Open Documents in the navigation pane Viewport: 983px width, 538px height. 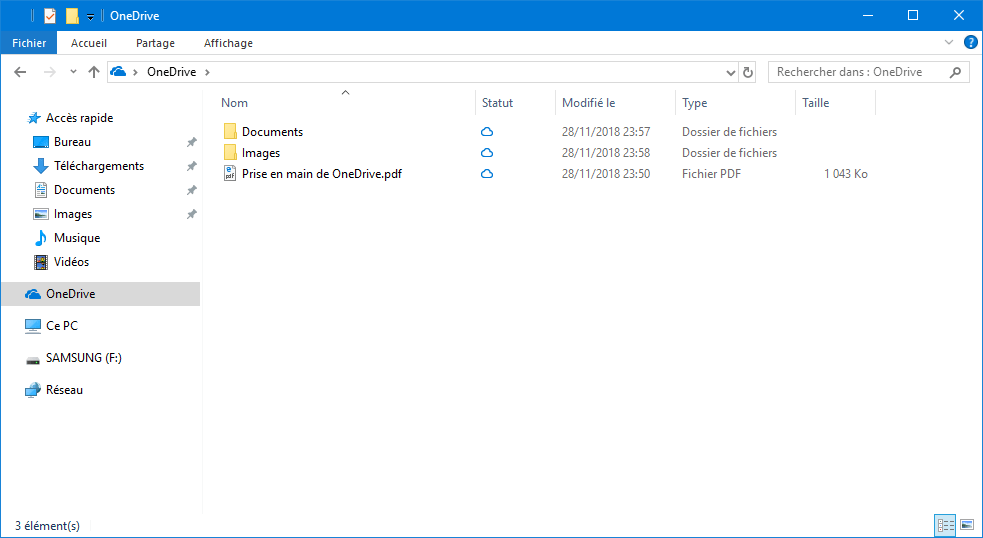click(84, 189)
